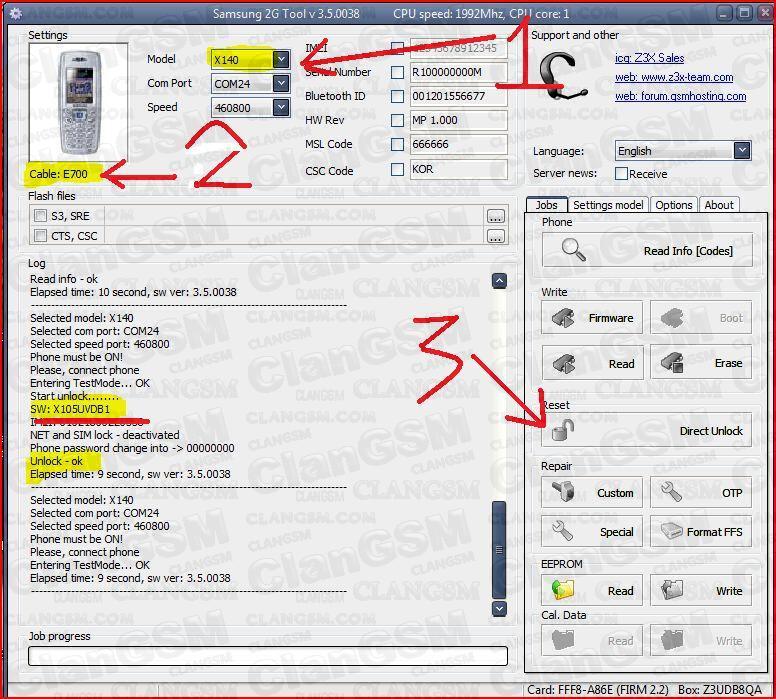
Task: Tick the Bluetooth ID checkbox
Action: (397, 96)
